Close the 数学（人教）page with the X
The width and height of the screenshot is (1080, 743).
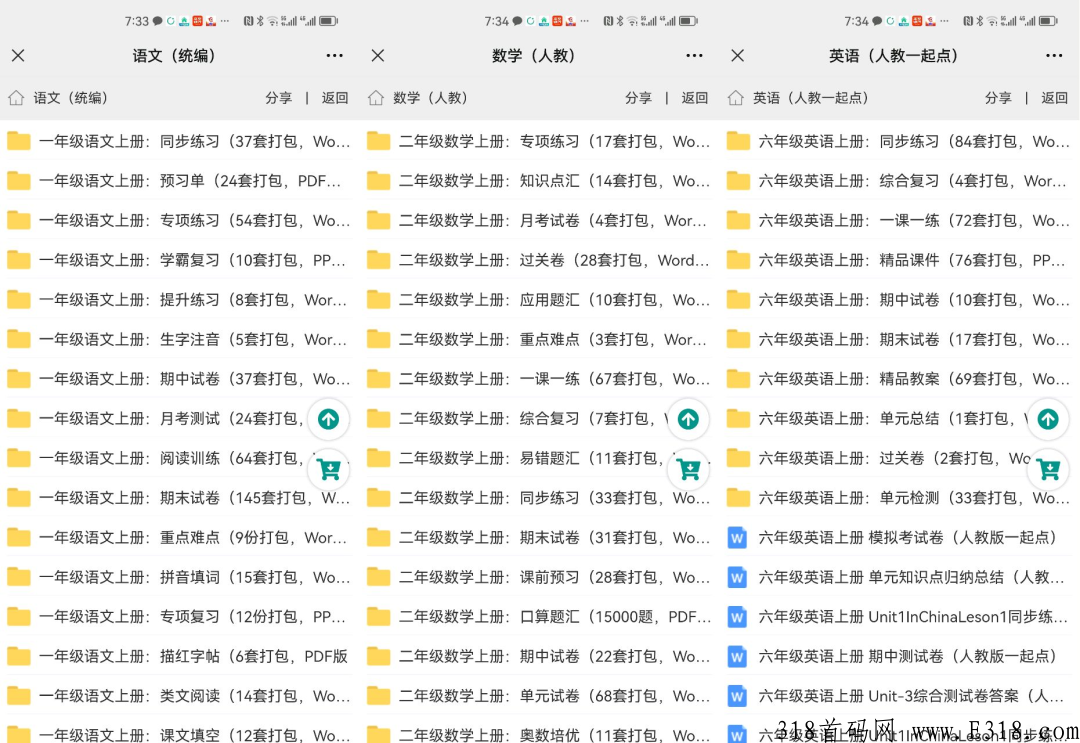click(378, 56)
